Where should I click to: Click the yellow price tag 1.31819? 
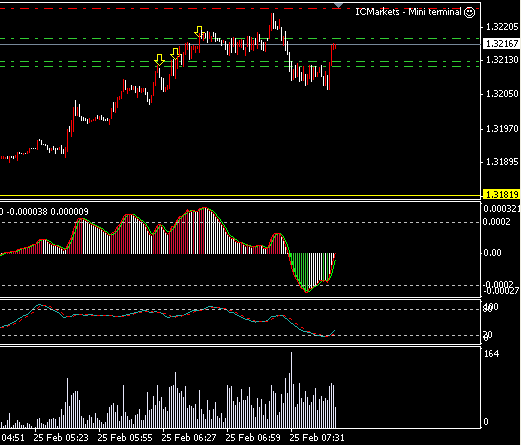(x=501, y=194)
